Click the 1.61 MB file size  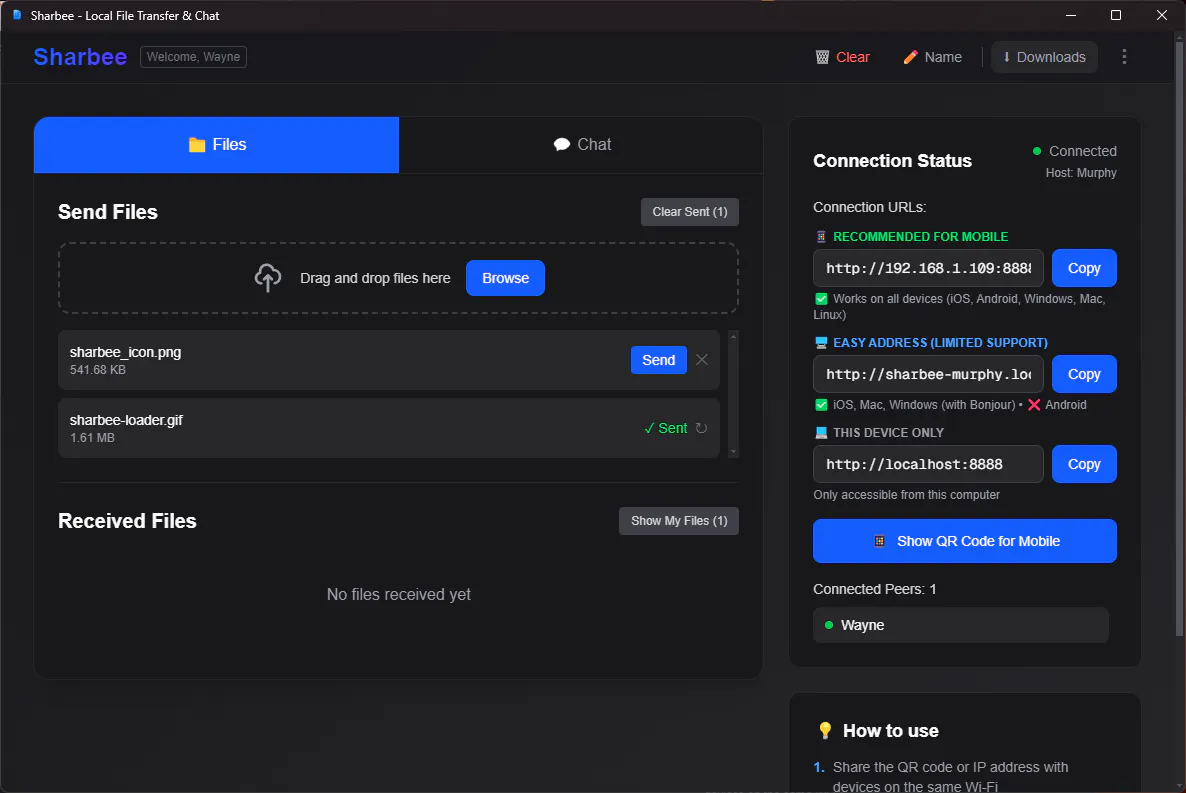coord(92,438)
